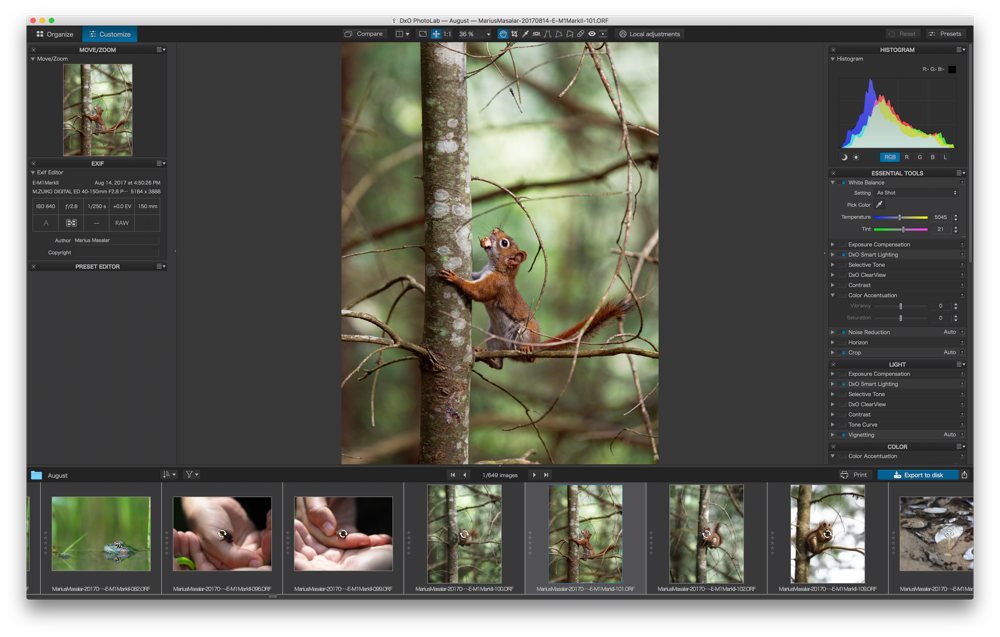Toggle Vignetting enable switch in Light palette
Image resolution: width=1000 pixels, height=637 pixels.
(842, 435)
